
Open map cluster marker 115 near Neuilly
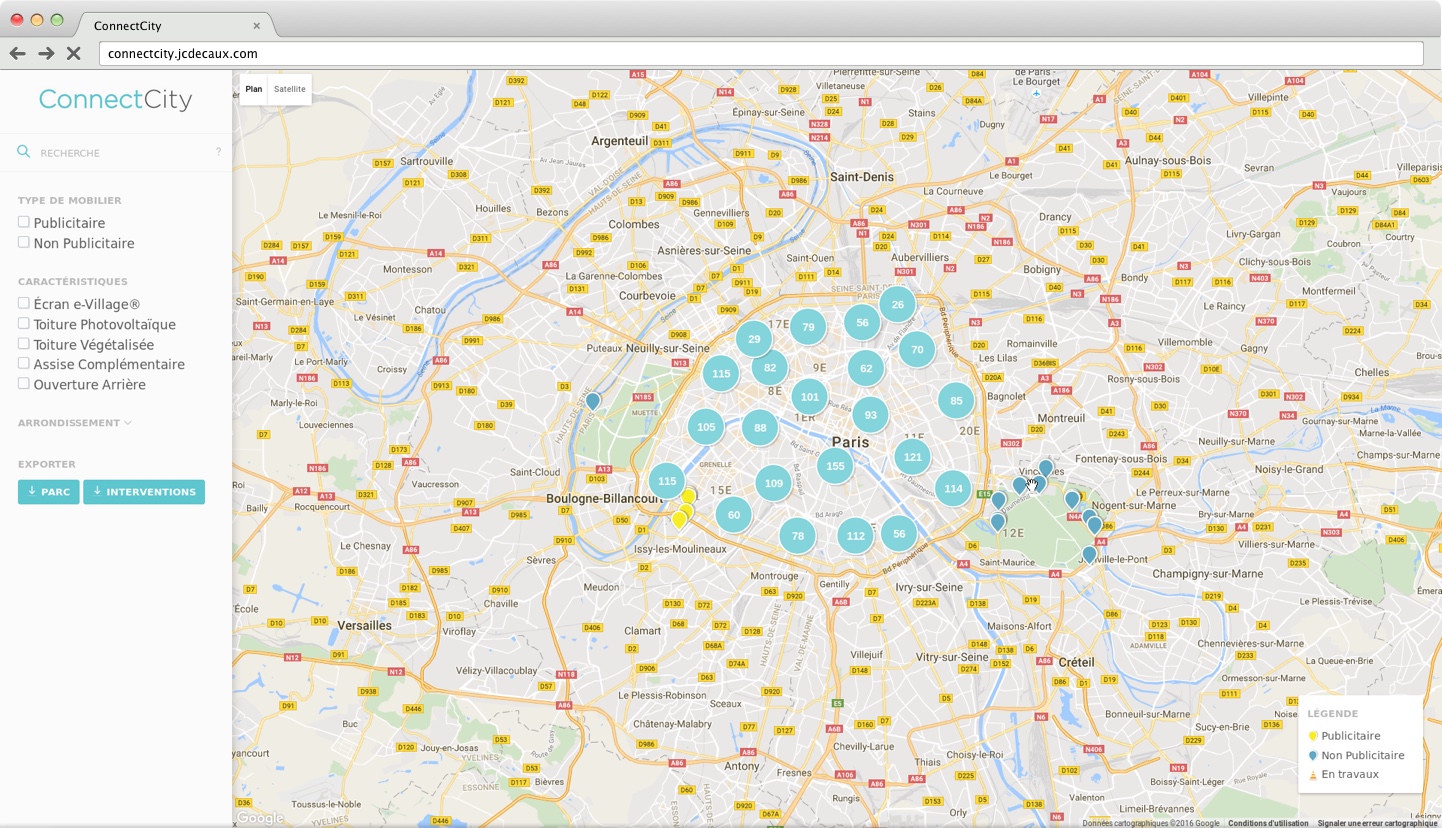pos(721,373)
